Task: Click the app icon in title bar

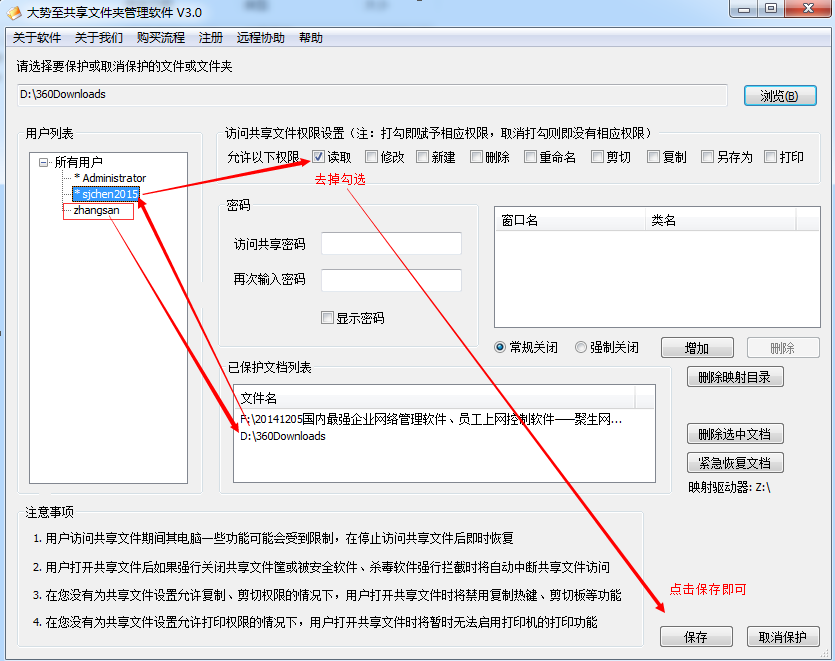Action: [x=14, y=11]
